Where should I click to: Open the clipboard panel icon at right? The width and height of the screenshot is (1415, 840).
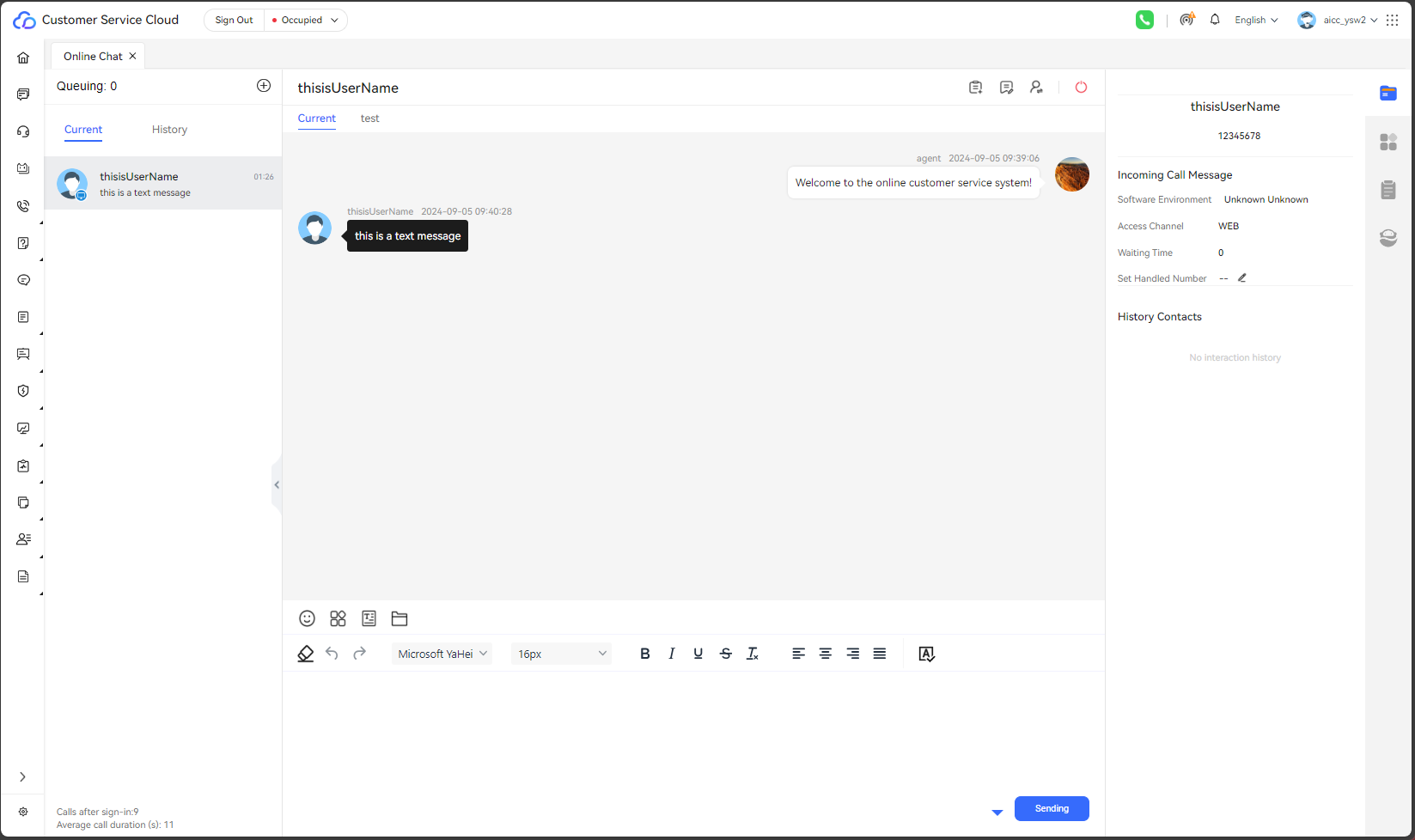1388,190
